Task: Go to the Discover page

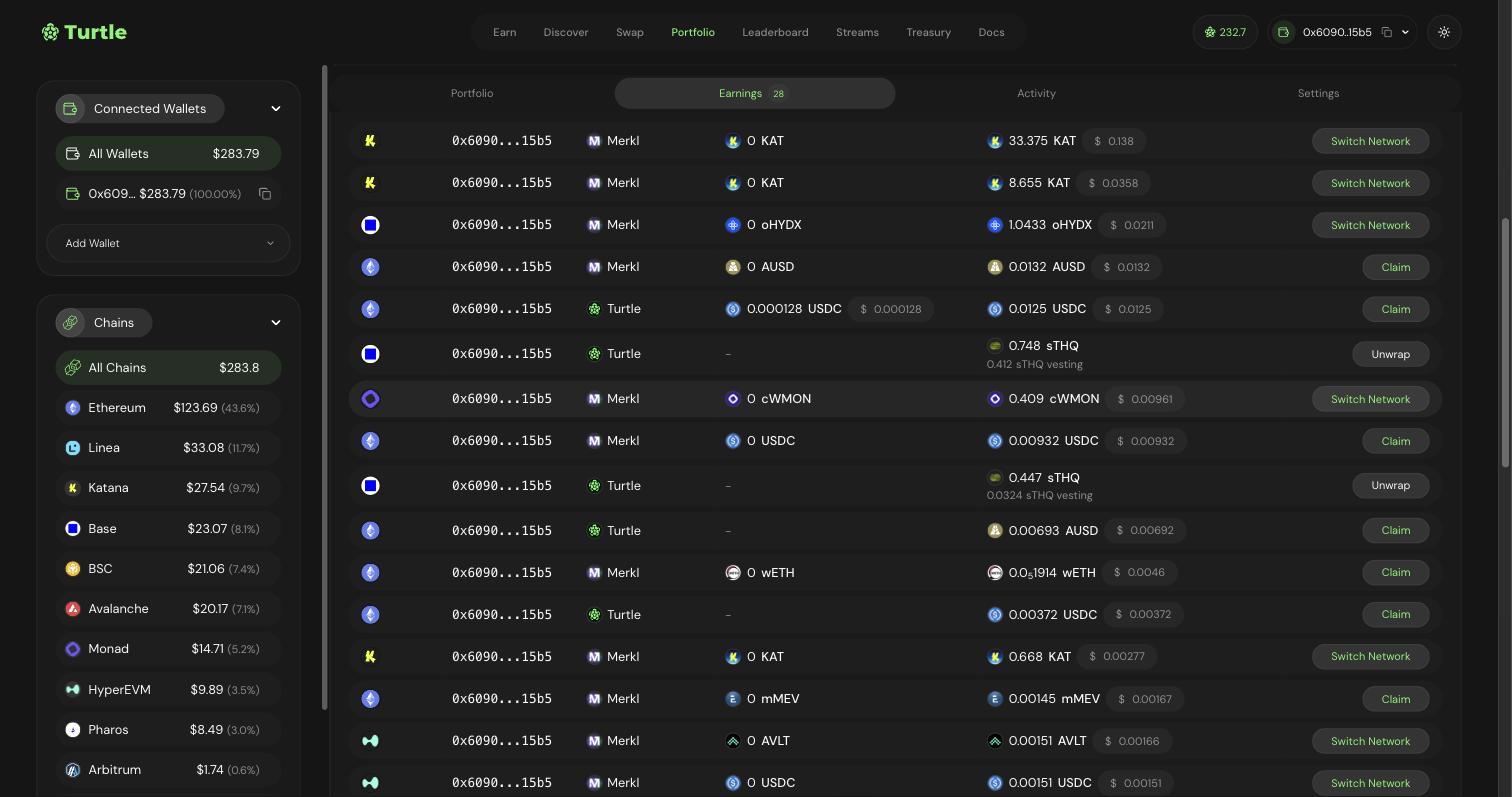Action: click(566, 32)
